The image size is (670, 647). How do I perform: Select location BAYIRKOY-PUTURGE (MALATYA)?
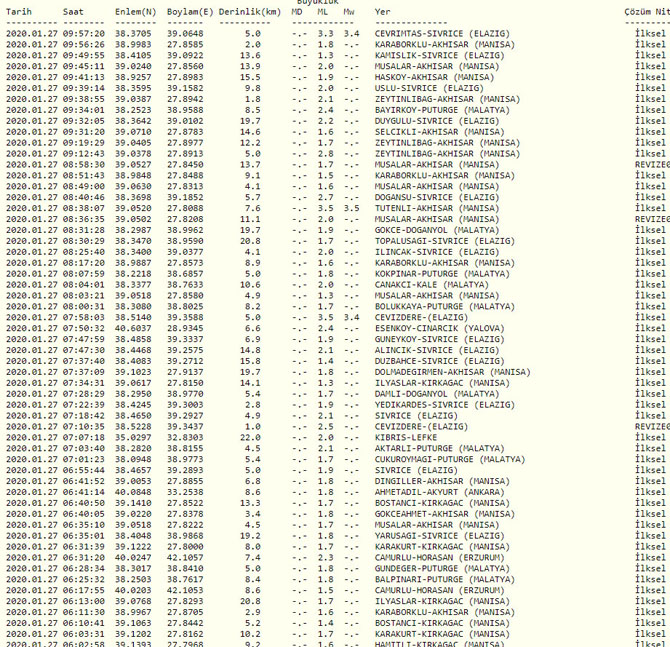(x=442, y=110)
